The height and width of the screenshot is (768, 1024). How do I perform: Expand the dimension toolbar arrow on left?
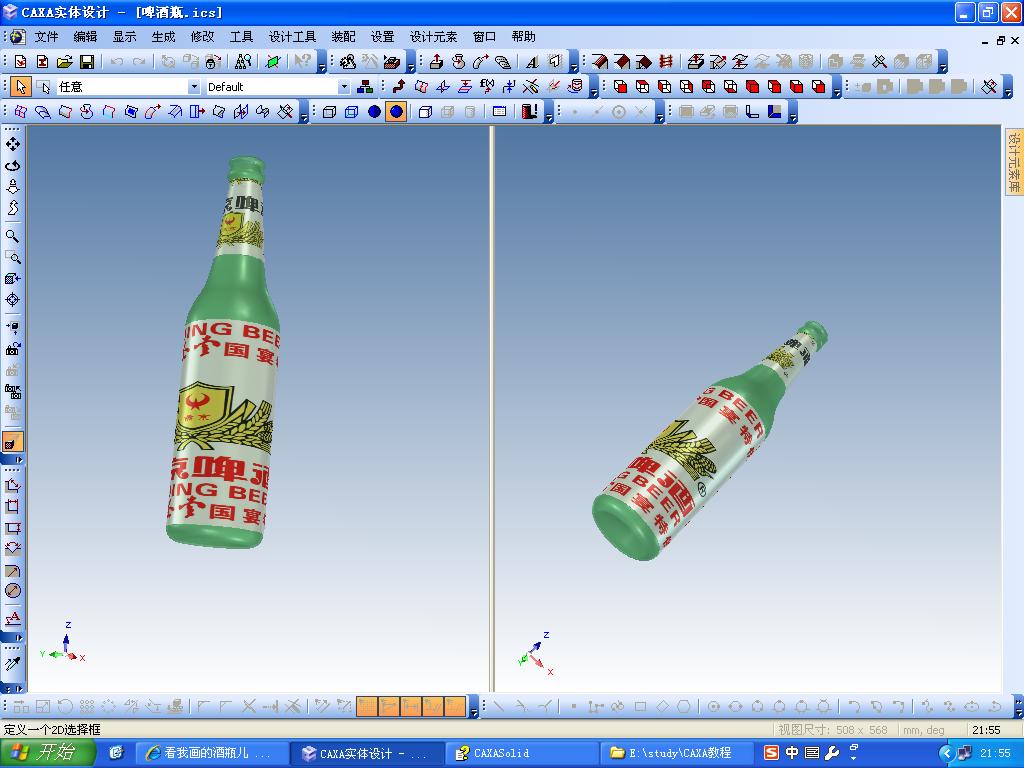pyautogui.click(x=12, y=637)
